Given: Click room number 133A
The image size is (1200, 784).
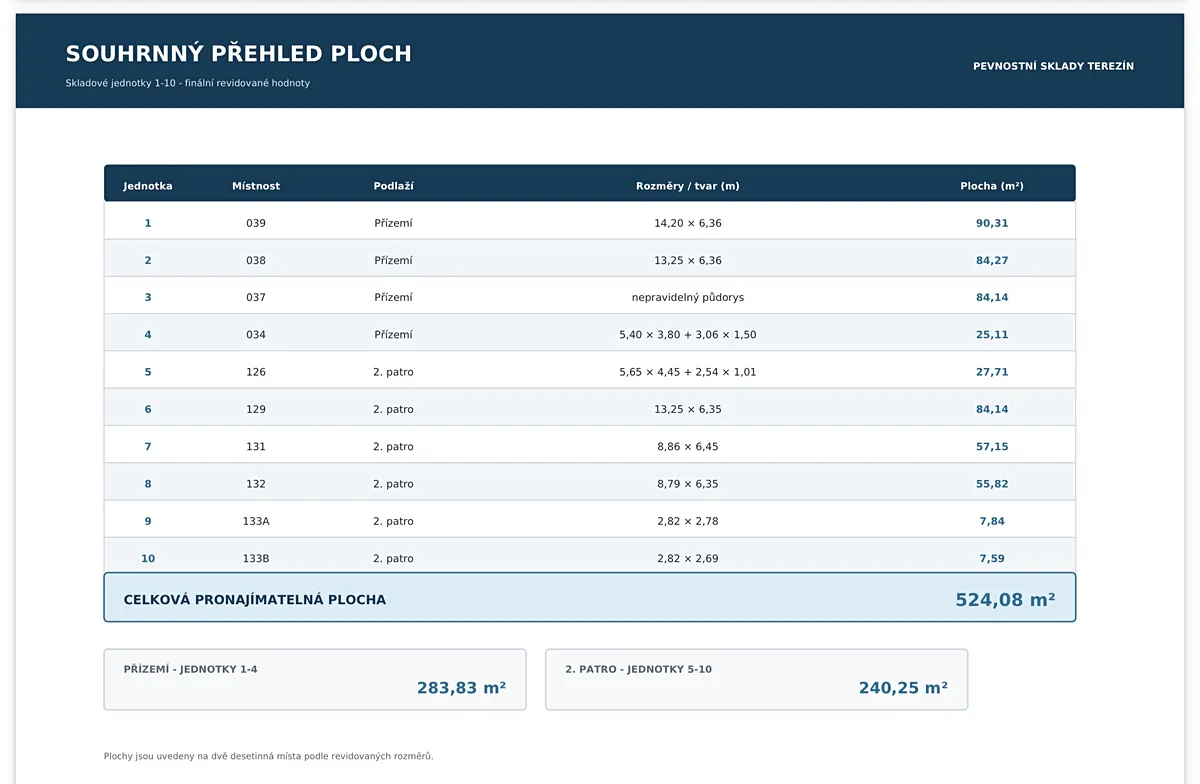Looking at the screenshot, I should [256, 521].
